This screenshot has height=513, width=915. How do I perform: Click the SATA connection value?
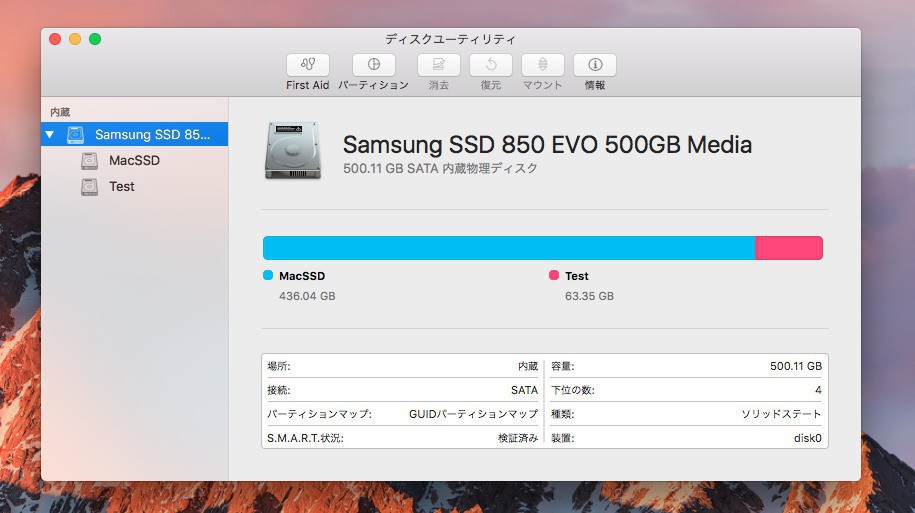pos(524,390)
